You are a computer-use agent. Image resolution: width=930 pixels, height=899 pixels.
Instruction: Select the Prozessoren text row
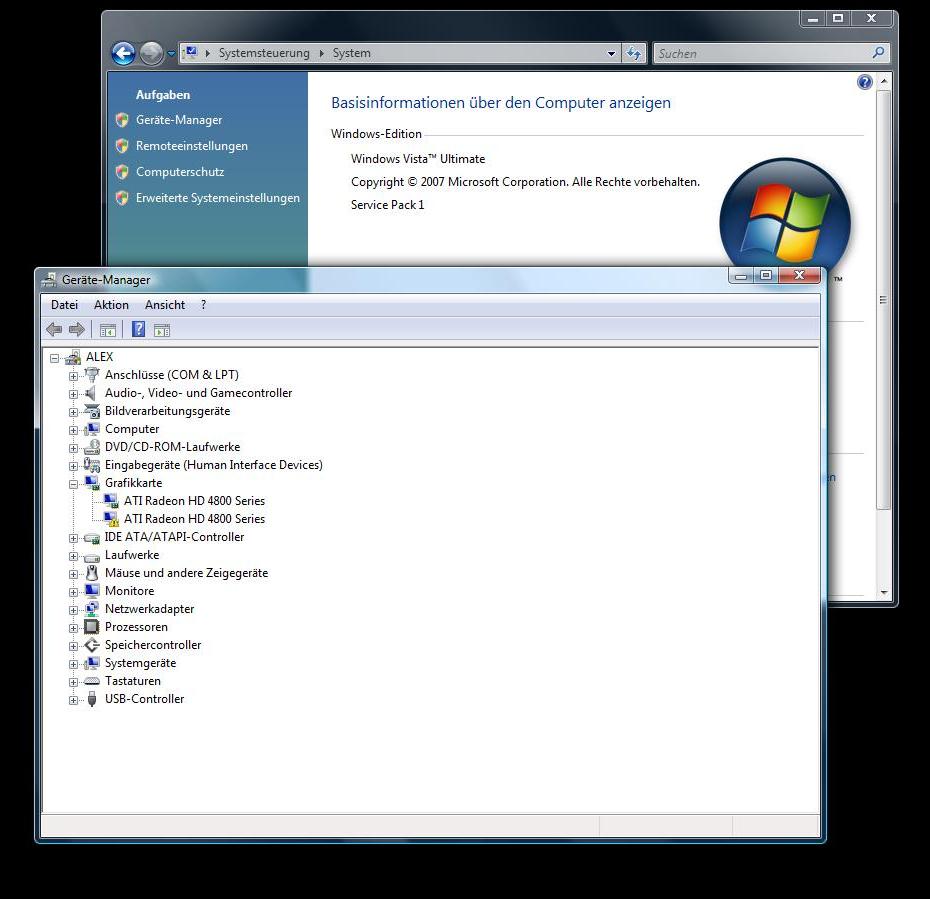(136, 627)
